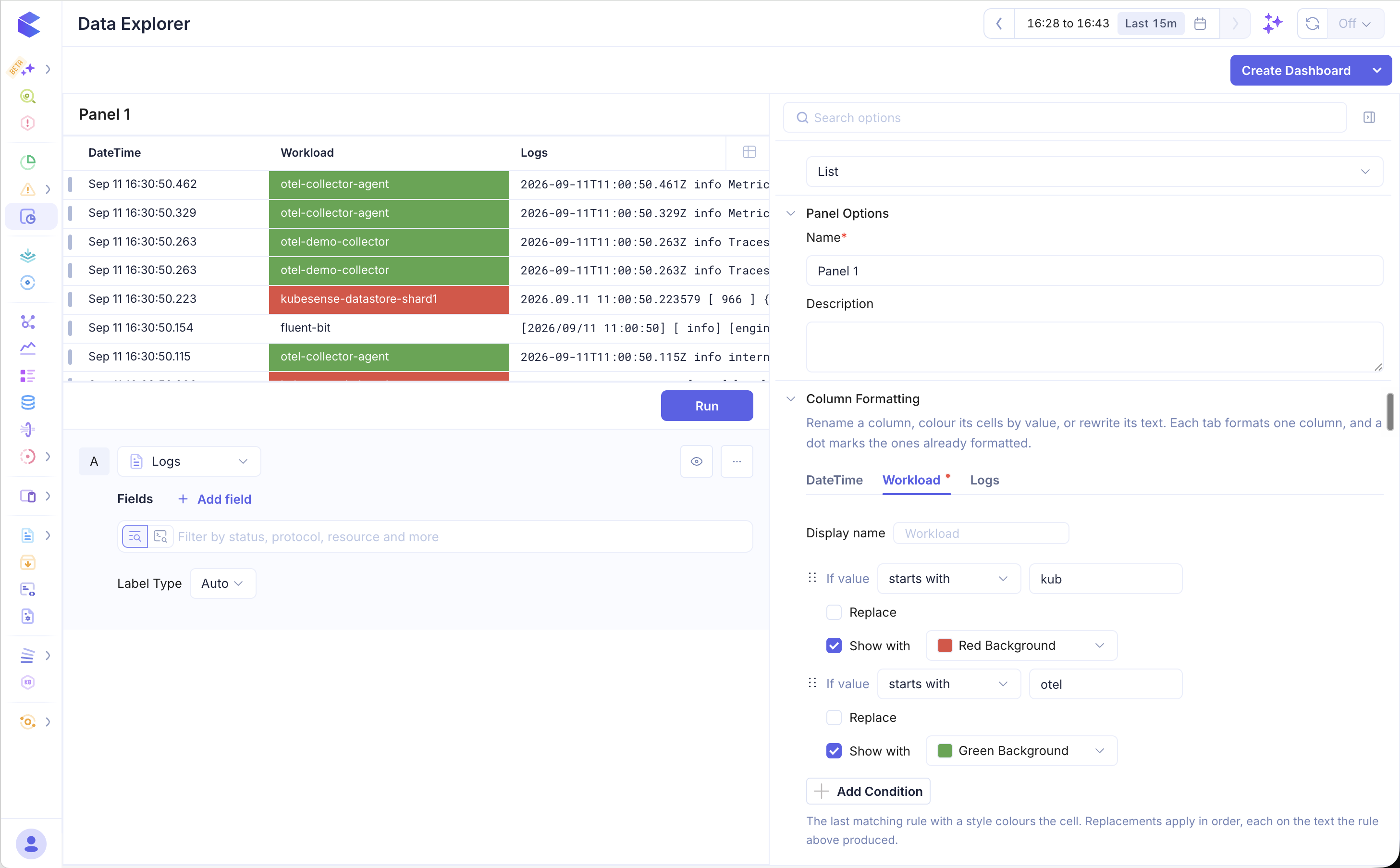This screenshot has height=868, width=1400.
Task: Check Replace for the kub rule
Action: tap(834, 612)
